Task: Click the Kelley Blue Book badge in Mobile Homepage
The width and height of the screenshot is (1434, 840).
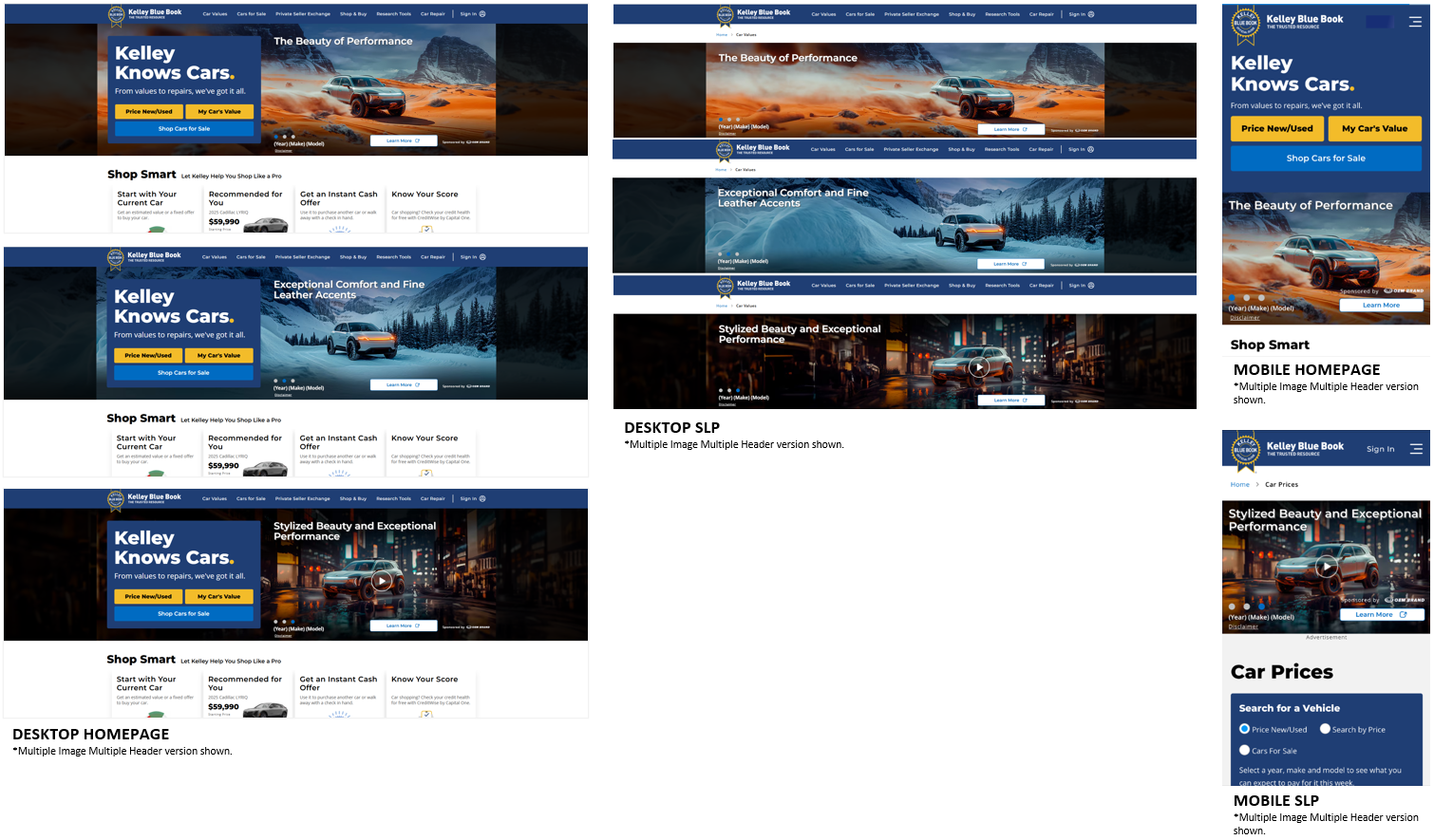Action: pyautogui.click(x=1245, y=25)
